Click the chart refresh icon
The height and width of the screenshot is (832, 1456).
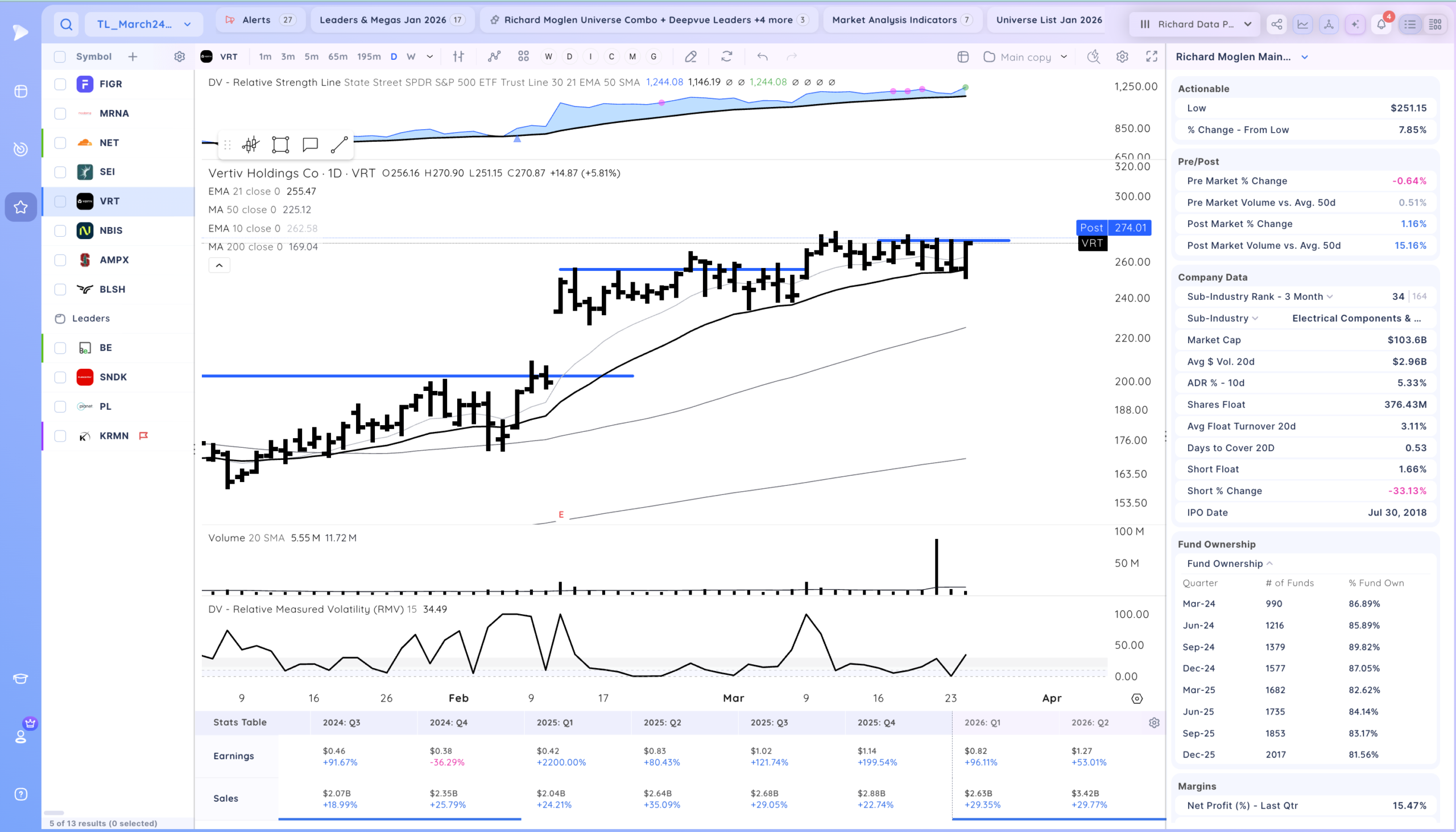[726, 56]
